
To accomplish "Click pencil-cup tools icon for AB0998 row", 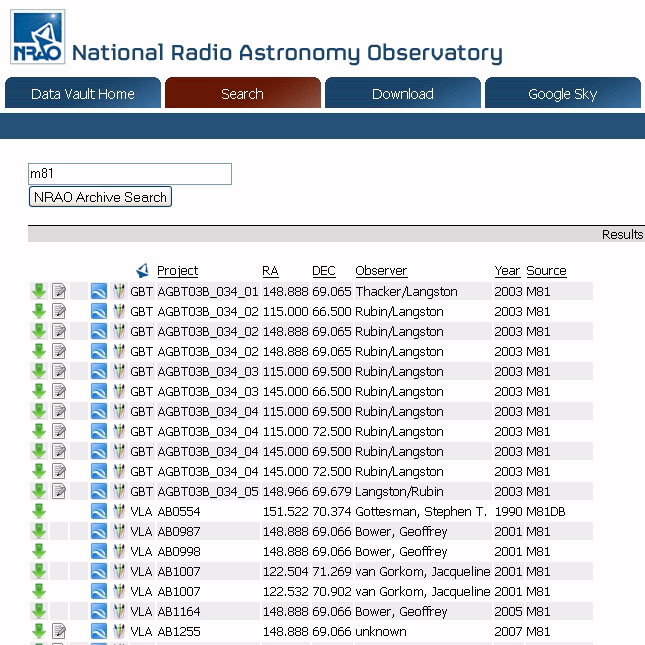I will pyautogui.click(x=119, y=551).
